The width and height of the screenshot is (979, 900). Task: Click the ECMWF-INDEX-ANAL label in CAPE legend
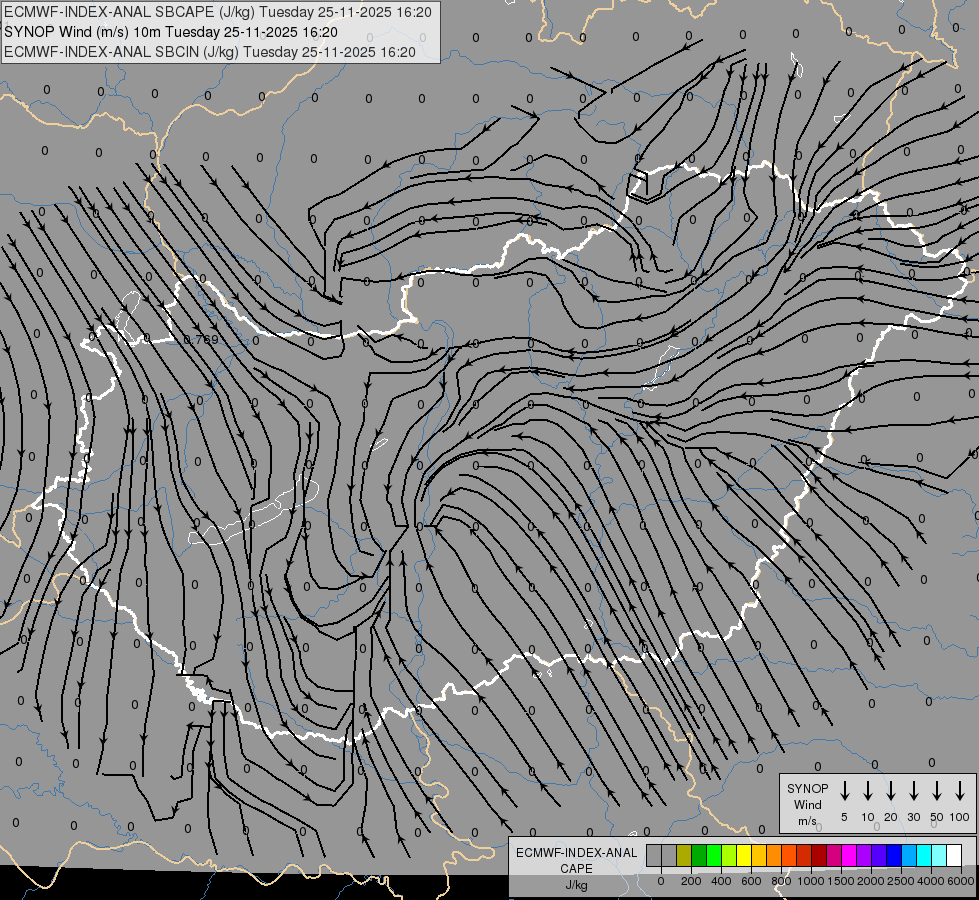pyautogui.click(x=576, y=853)
